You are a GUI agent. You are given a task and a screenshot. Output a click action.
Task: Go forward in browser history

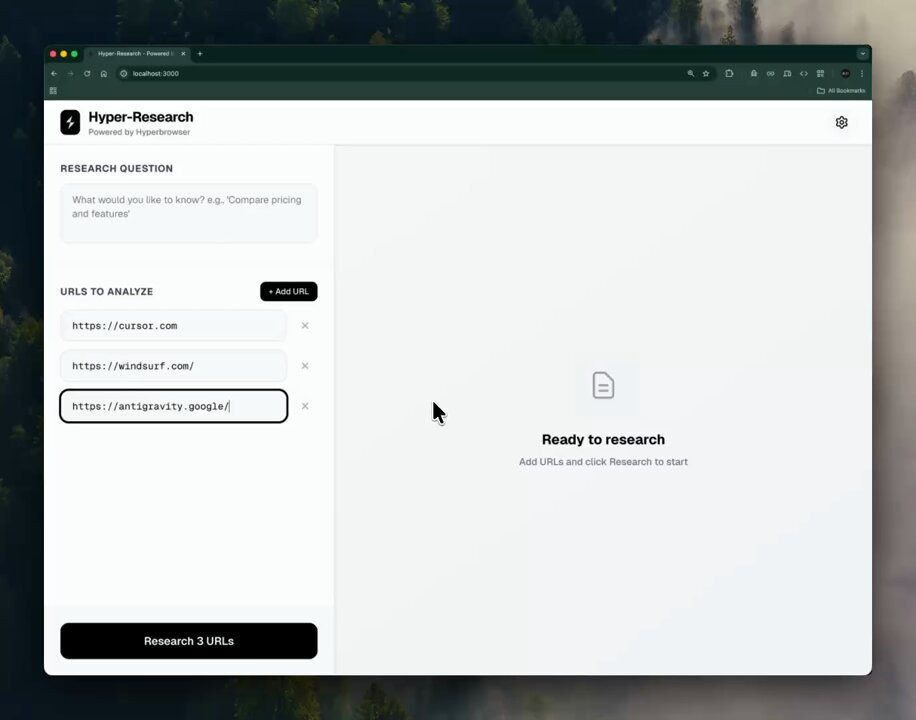pyautogui.click(x=70, y=74)
